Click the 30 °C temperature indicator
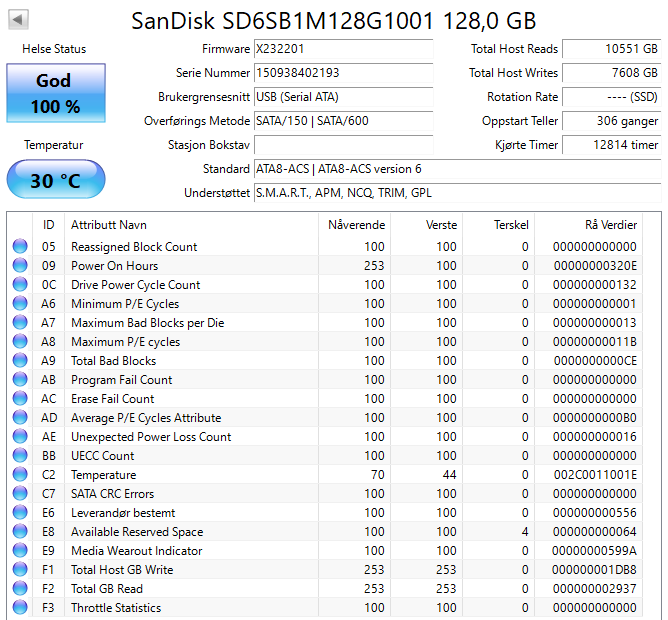 tap(55, 181)
